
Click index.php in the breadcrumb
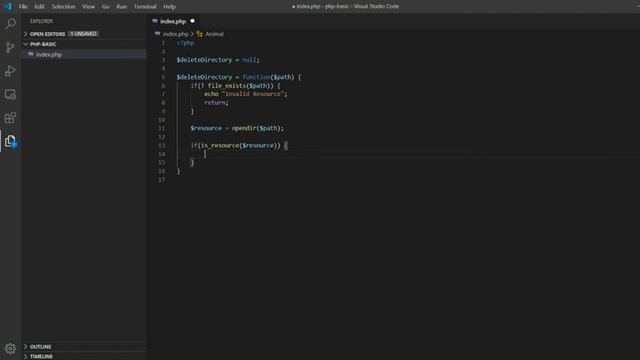(176, 34)
